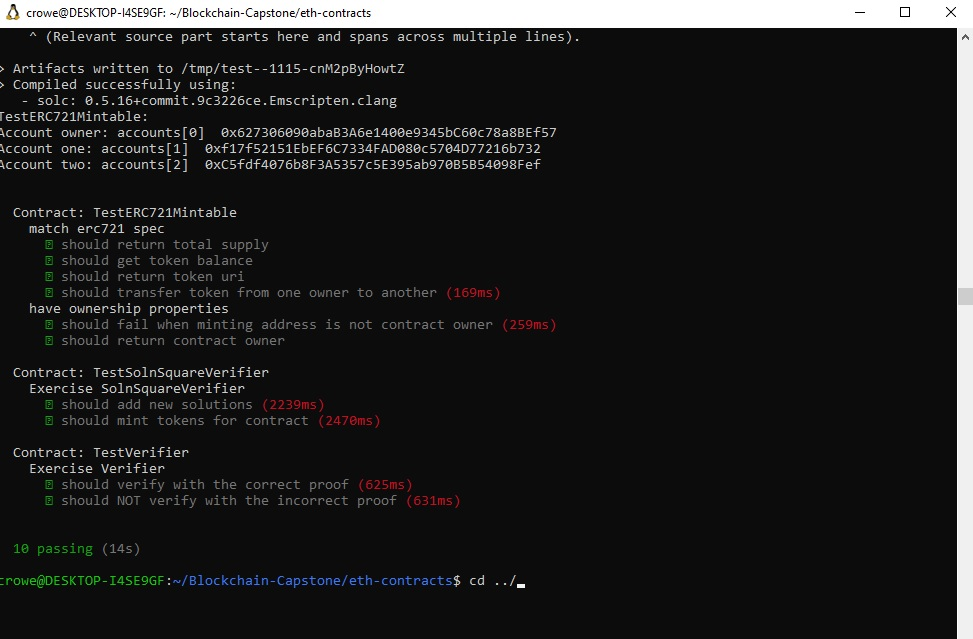
Task: Click the 'TestERC721Mintable:' log line
Action: (x=74, y=117)
